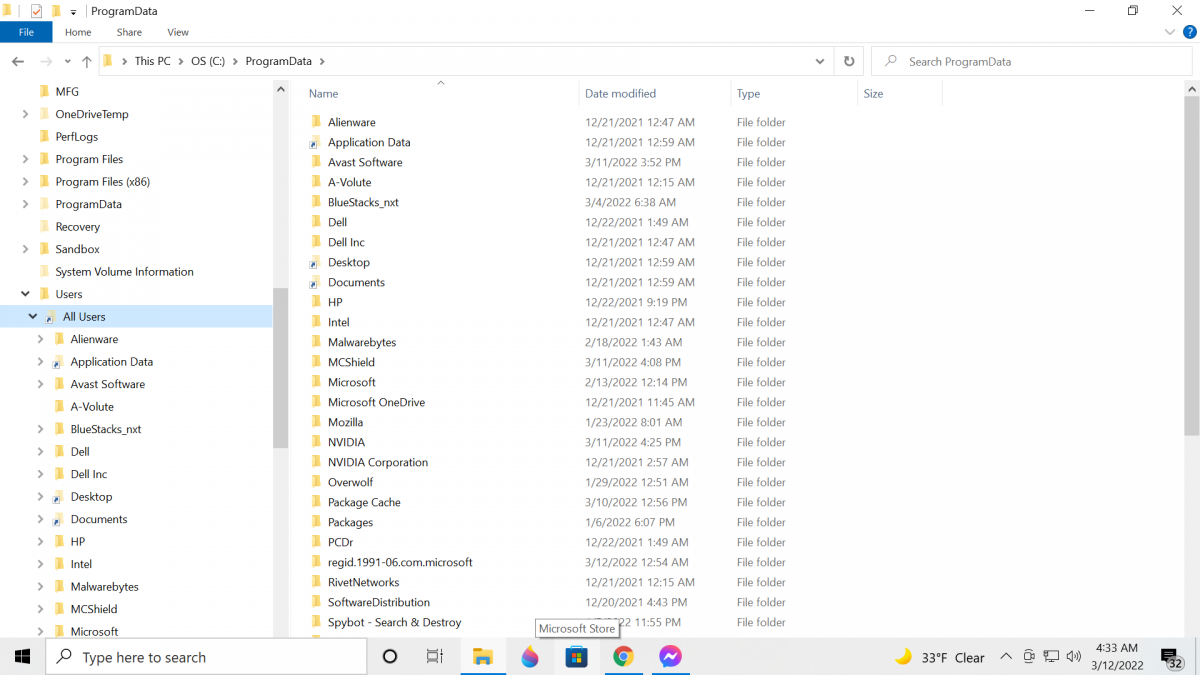
Task: Click the Search ProgramData field
Action: (x=1031, y=61)
